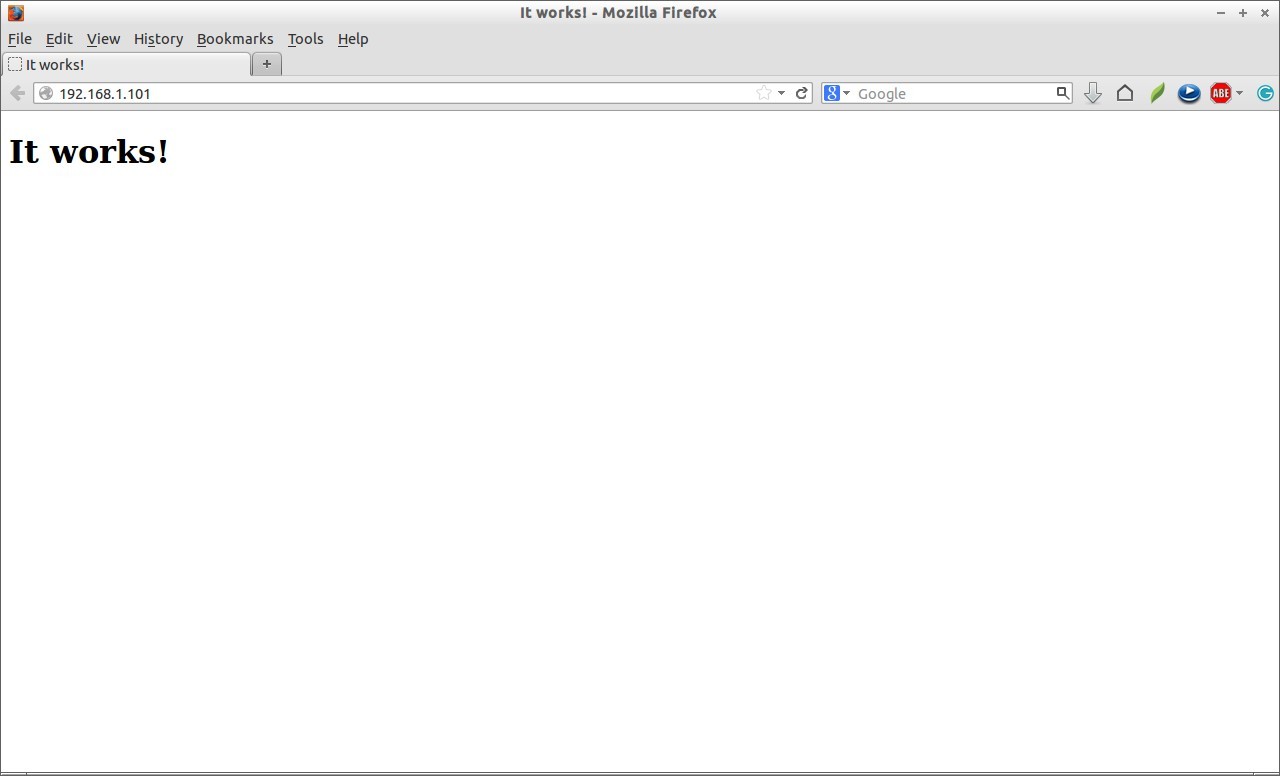This screenshot has width=1280, height=776.
Task: Click the search magnifier icon
Action: point(1063,93)
